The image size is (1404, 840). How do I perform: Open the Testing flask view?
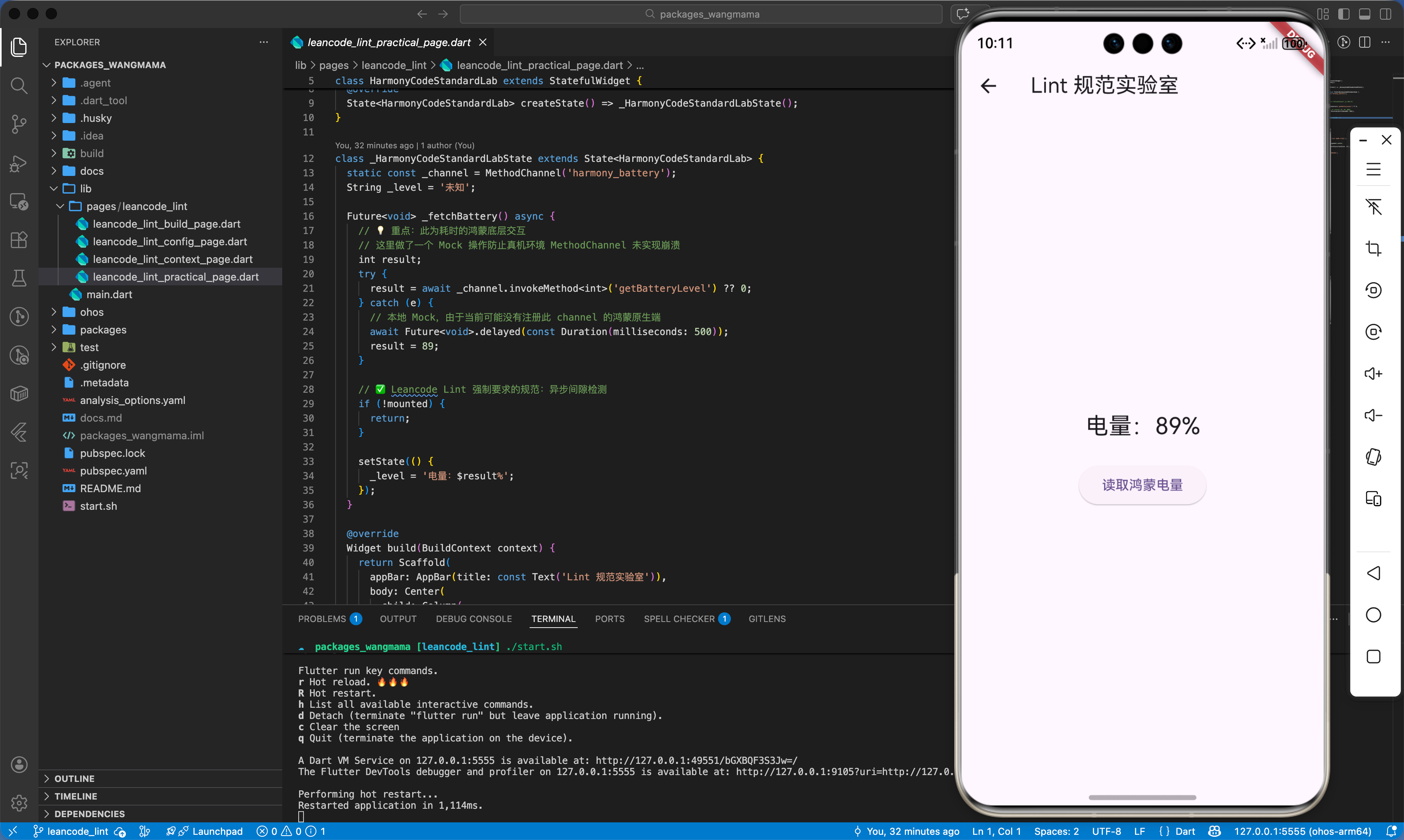pyautogui.click(x=19, y=279)
